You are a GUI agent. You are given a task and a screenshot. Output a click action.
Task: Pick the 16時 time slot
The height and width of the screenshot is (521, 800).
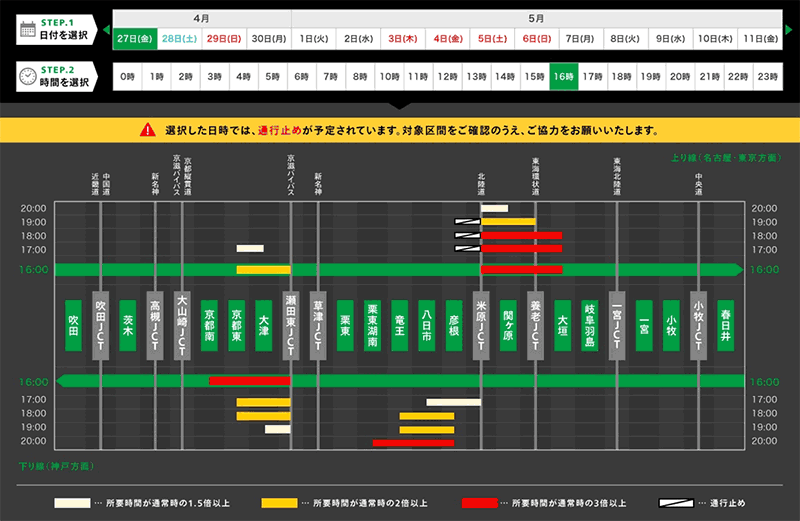click(x=564, y=77)
